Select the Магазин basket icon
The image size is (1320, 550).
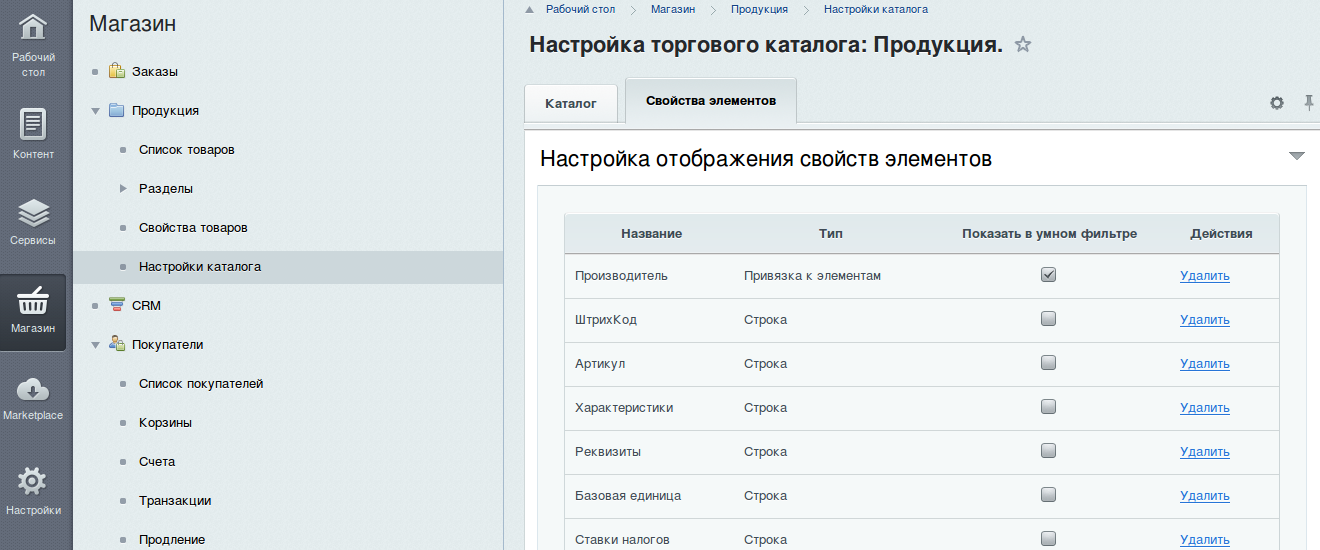pyautogui.click(x=33, y=301)
